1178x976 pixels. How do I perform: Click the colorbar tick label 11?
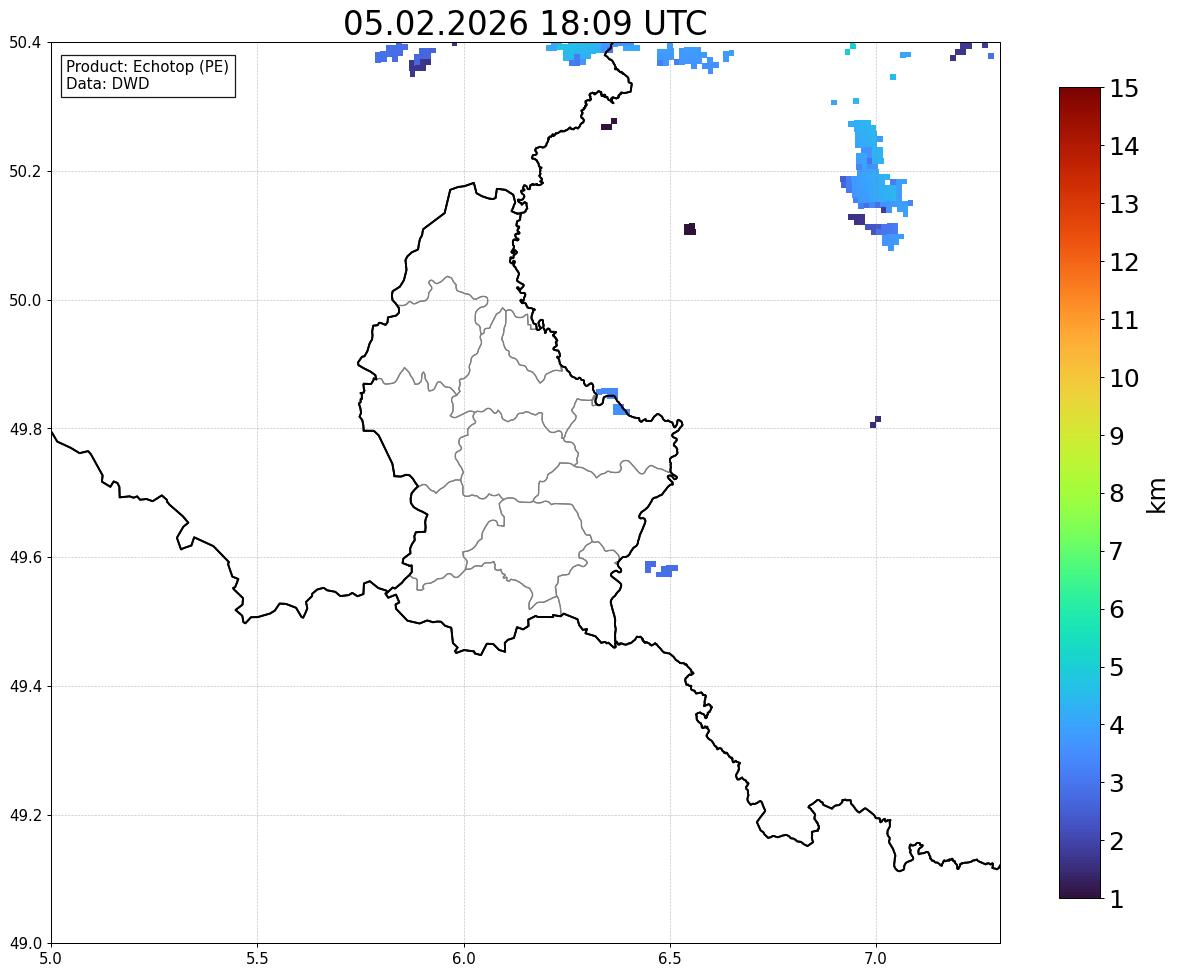1124,320
